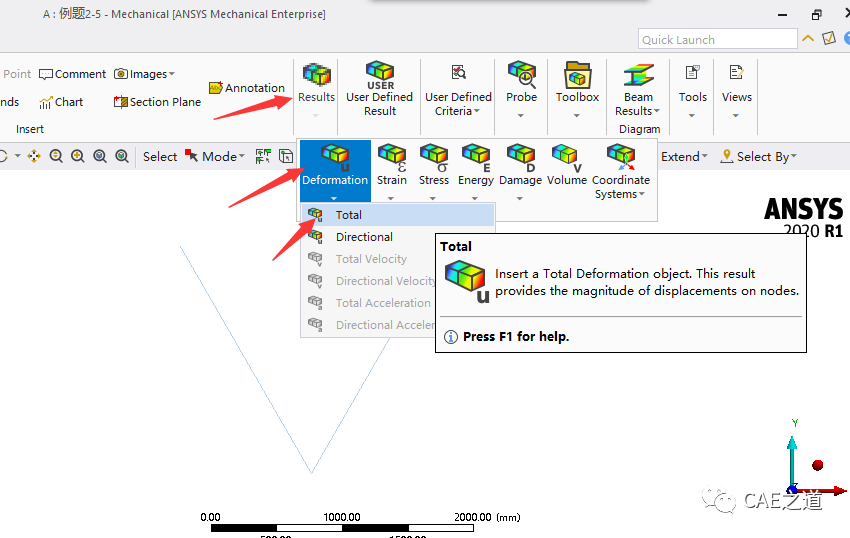
Task: Click the Box Zoom tool
Action: 78,156
